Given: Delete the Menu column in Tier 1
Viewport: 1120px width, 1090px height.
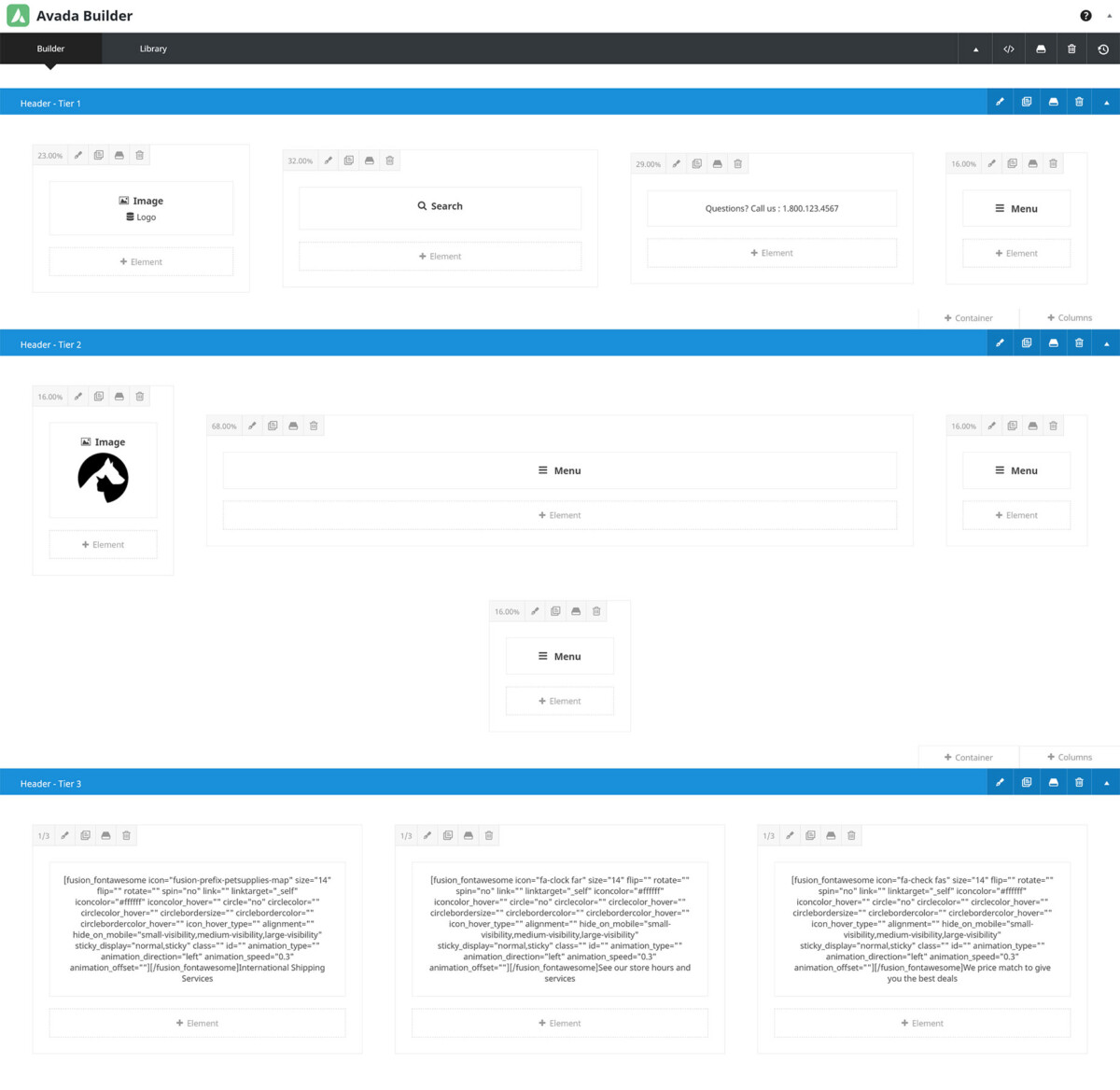Looking at the screenshot, I should click(1053, 163).
